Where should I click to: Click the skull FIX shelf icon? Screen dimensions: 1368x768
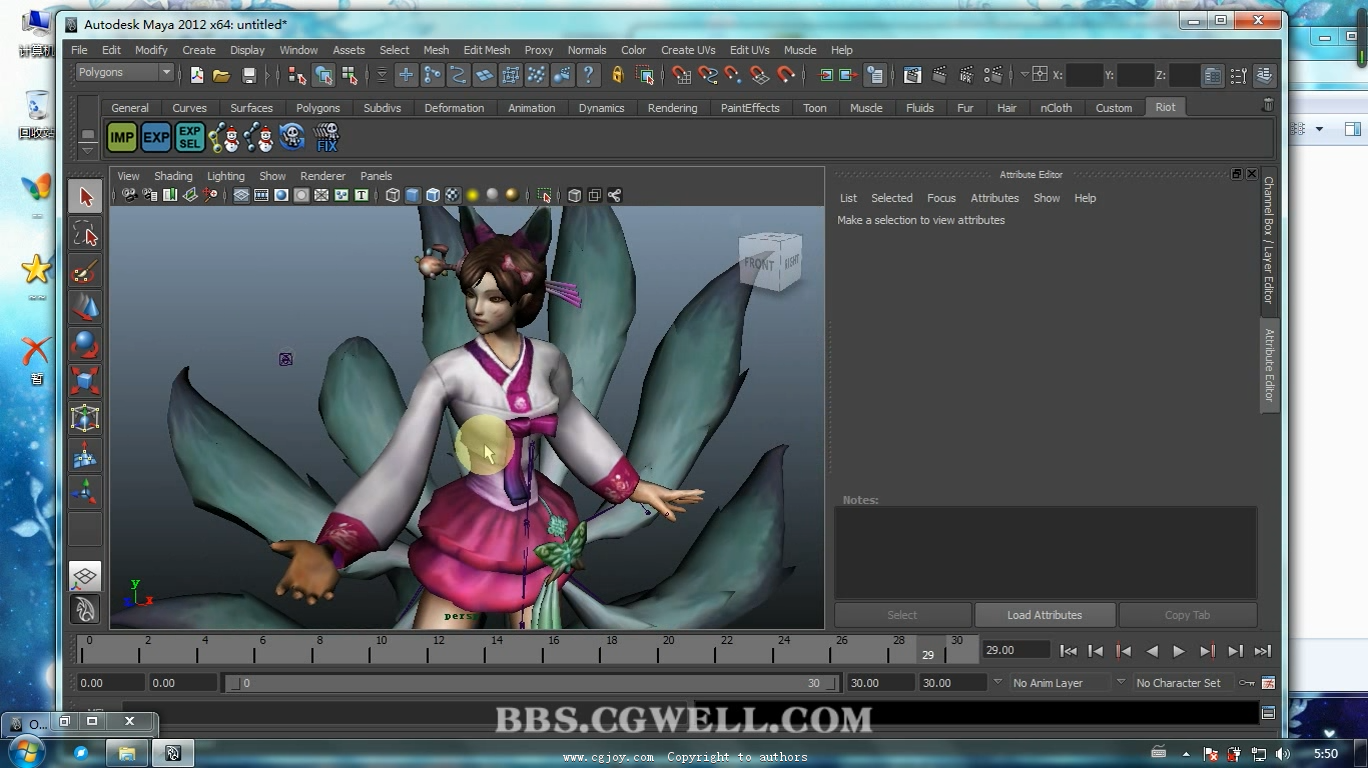click(327, 137)
